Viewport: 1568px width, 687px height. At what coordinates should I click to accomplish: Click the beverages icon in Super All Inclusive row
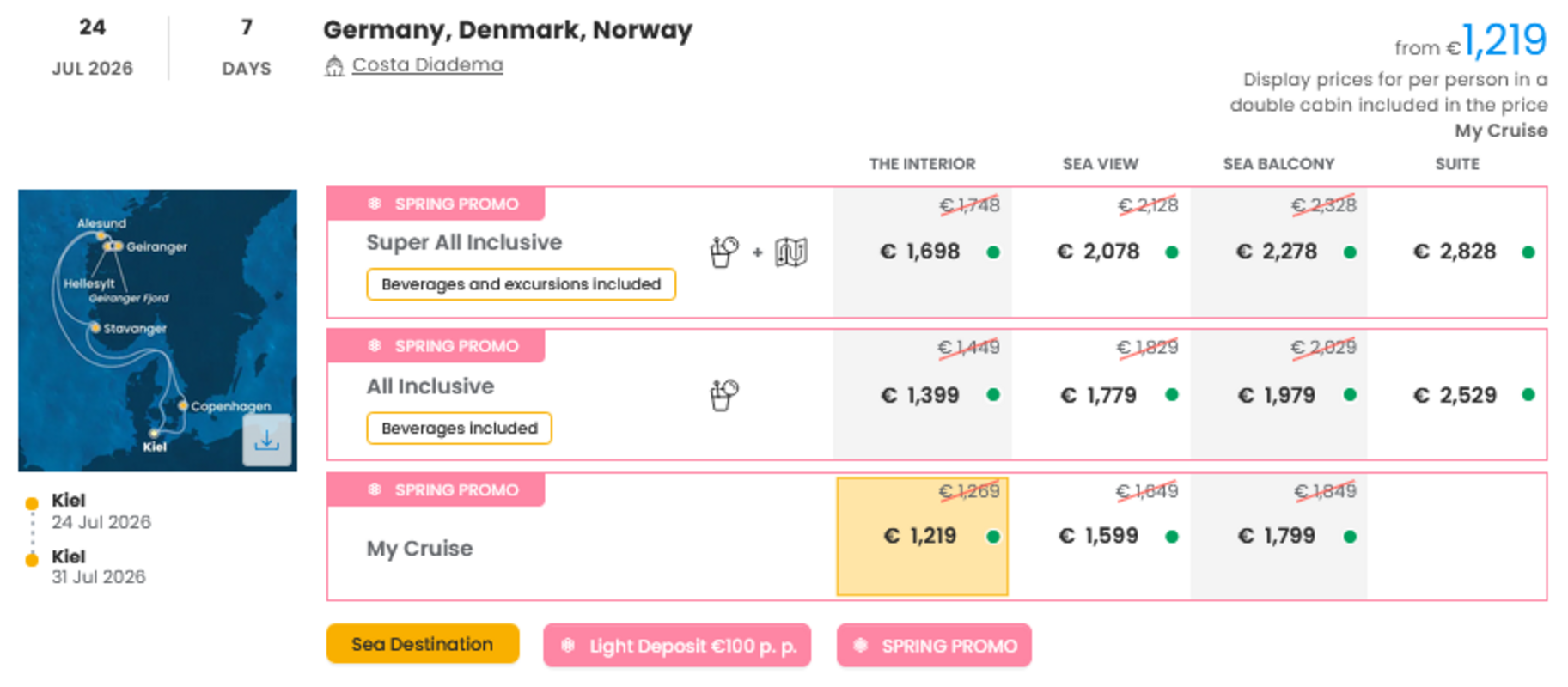[x=723, y=252]
